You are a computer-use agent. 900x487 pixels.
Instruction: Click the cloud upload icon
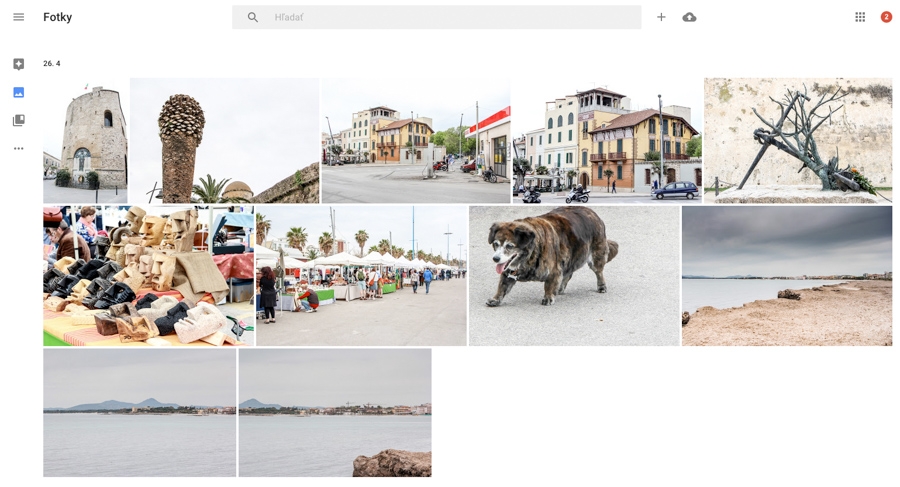point(689,17)
